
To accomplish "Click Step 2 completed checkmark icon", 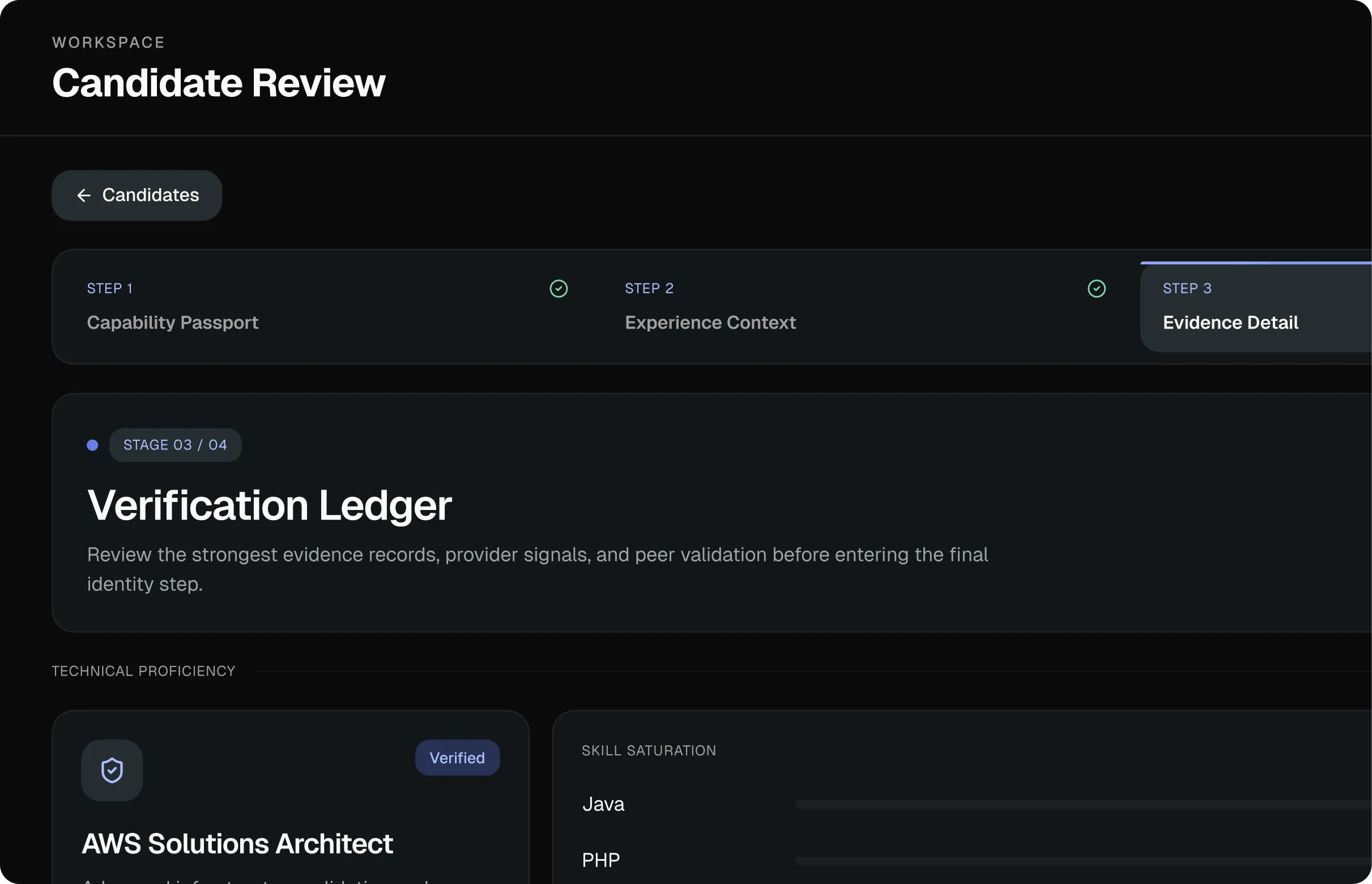I will [x=1097, y=288].
